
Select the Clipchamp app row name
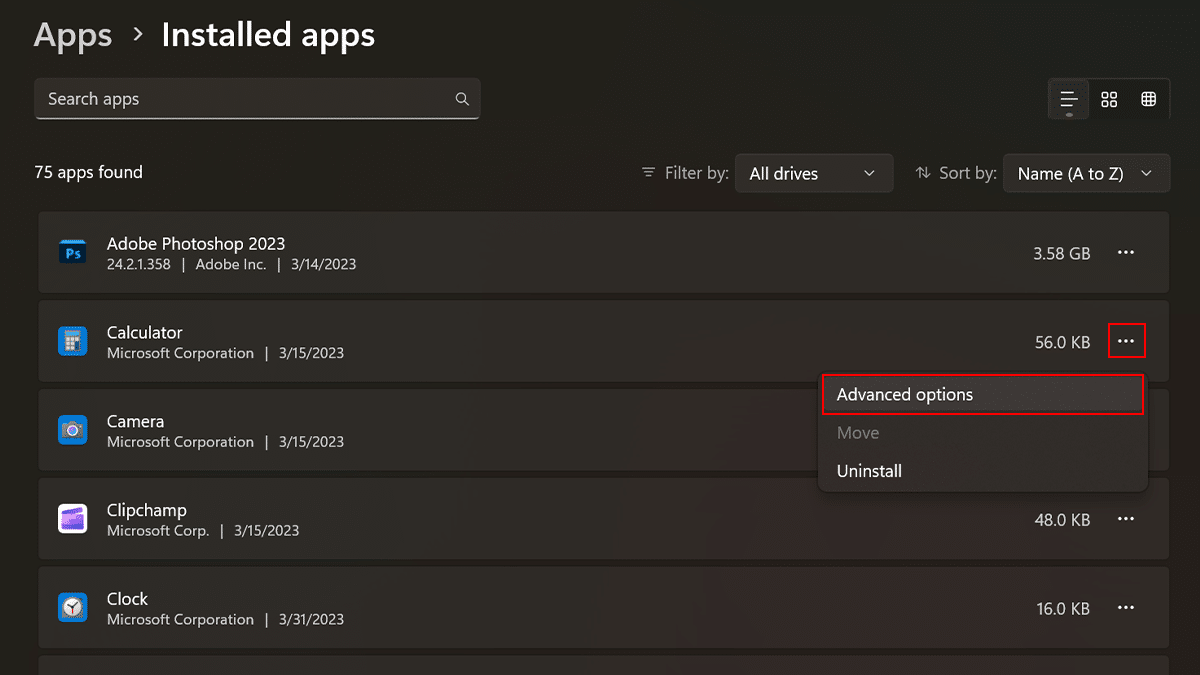pyautogui.click(x=147, y=510)
